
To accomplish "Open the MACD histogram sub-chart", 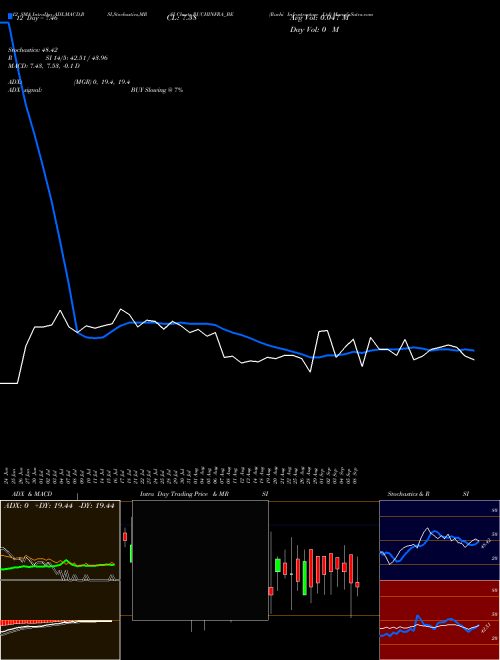I will [x=60, y=620].
